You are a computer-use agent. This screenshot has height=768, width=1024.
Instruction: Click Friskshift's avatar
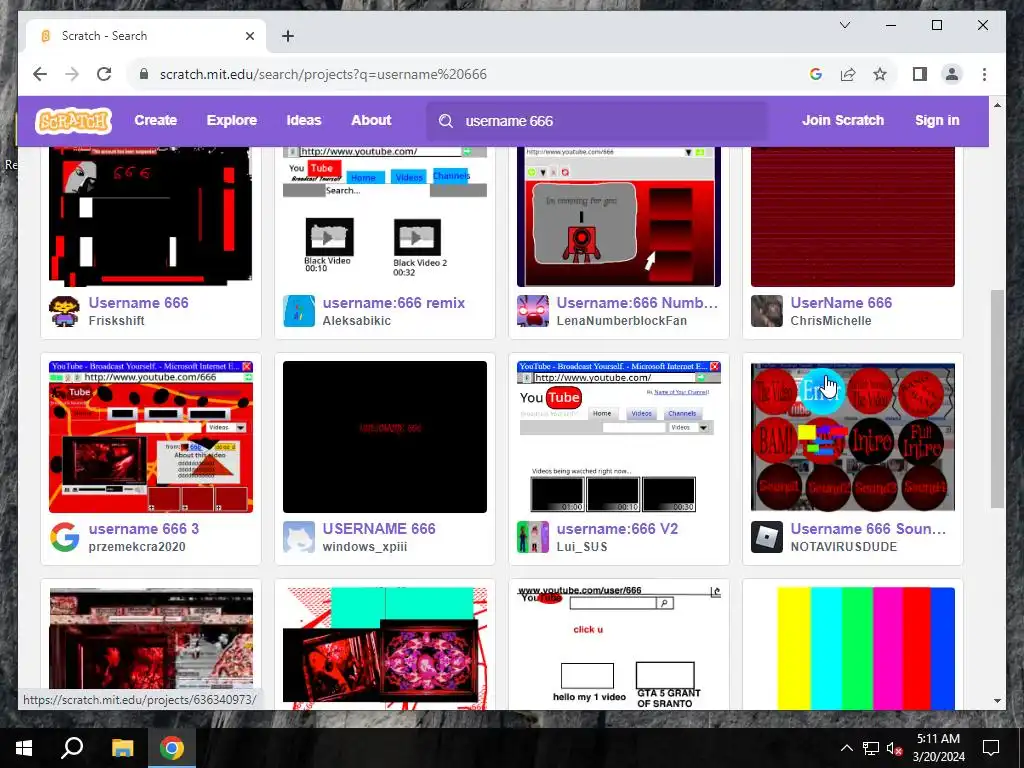click(x=64, y=311)
